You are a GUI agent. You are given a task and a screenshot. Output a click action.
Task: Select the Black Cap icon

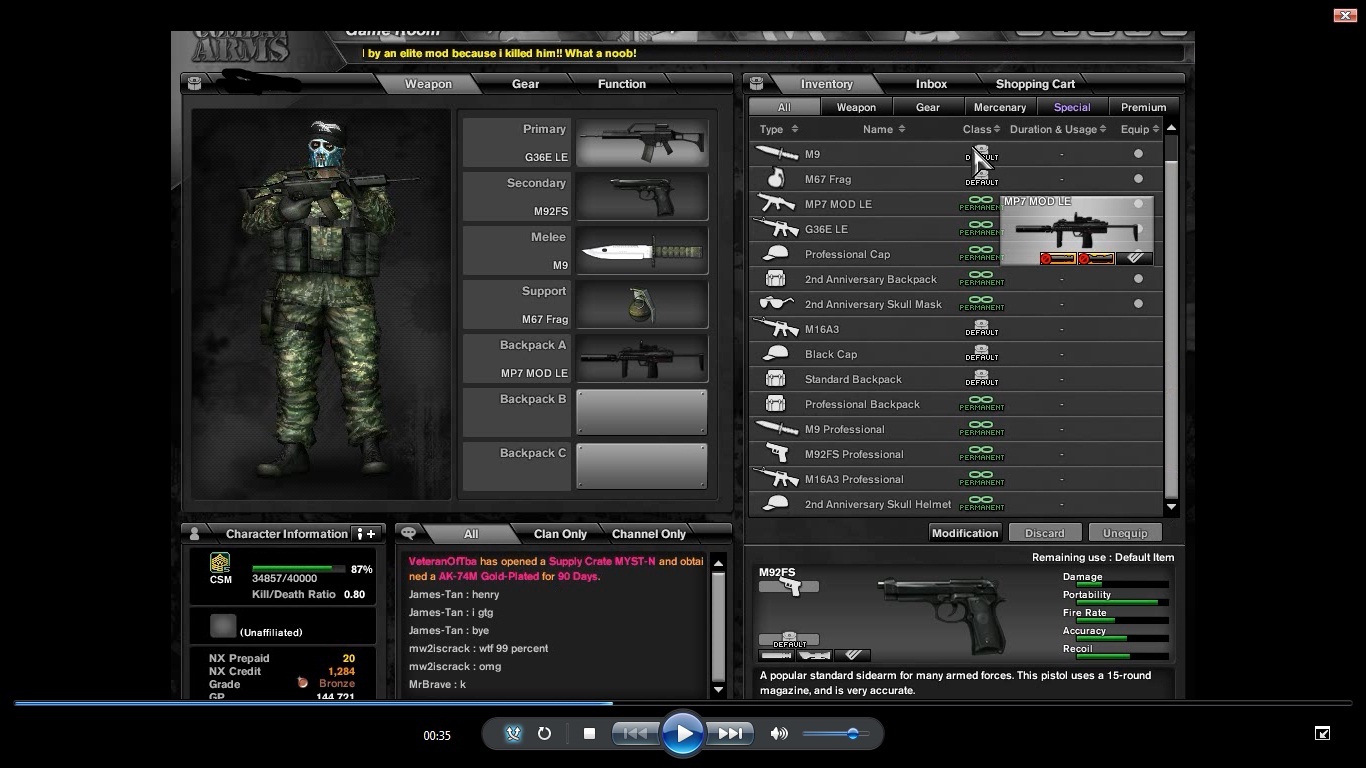(775, 354)
